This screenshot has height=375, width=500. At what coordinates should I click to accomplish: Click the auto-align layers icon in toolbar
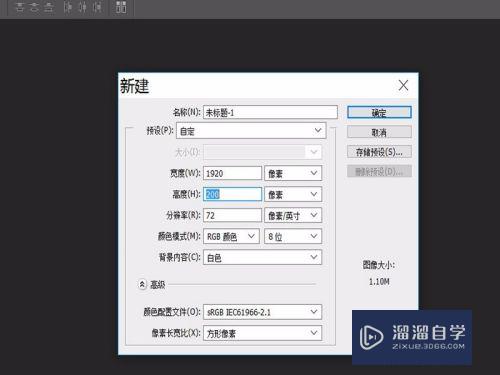click(x=121, y=7)
